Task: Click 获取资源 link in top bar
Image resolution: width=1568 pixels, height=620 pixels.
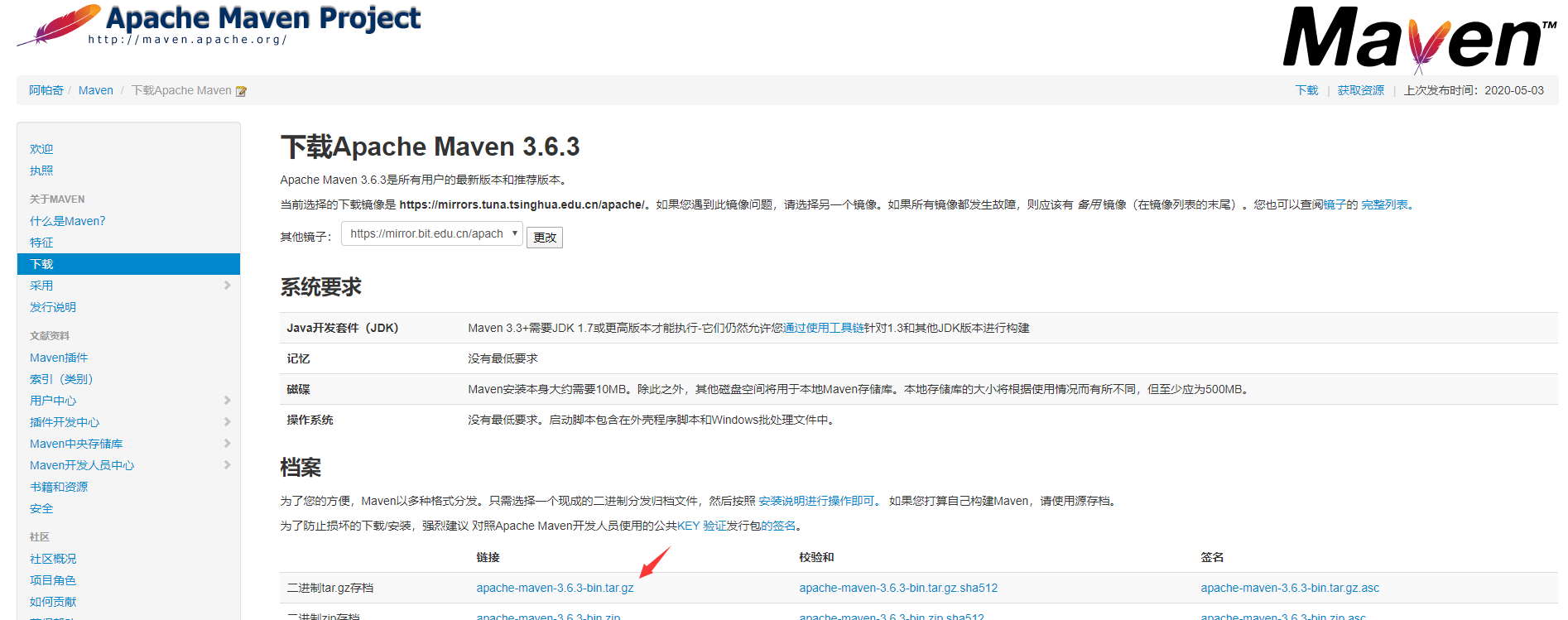Action: (1361, 90)
